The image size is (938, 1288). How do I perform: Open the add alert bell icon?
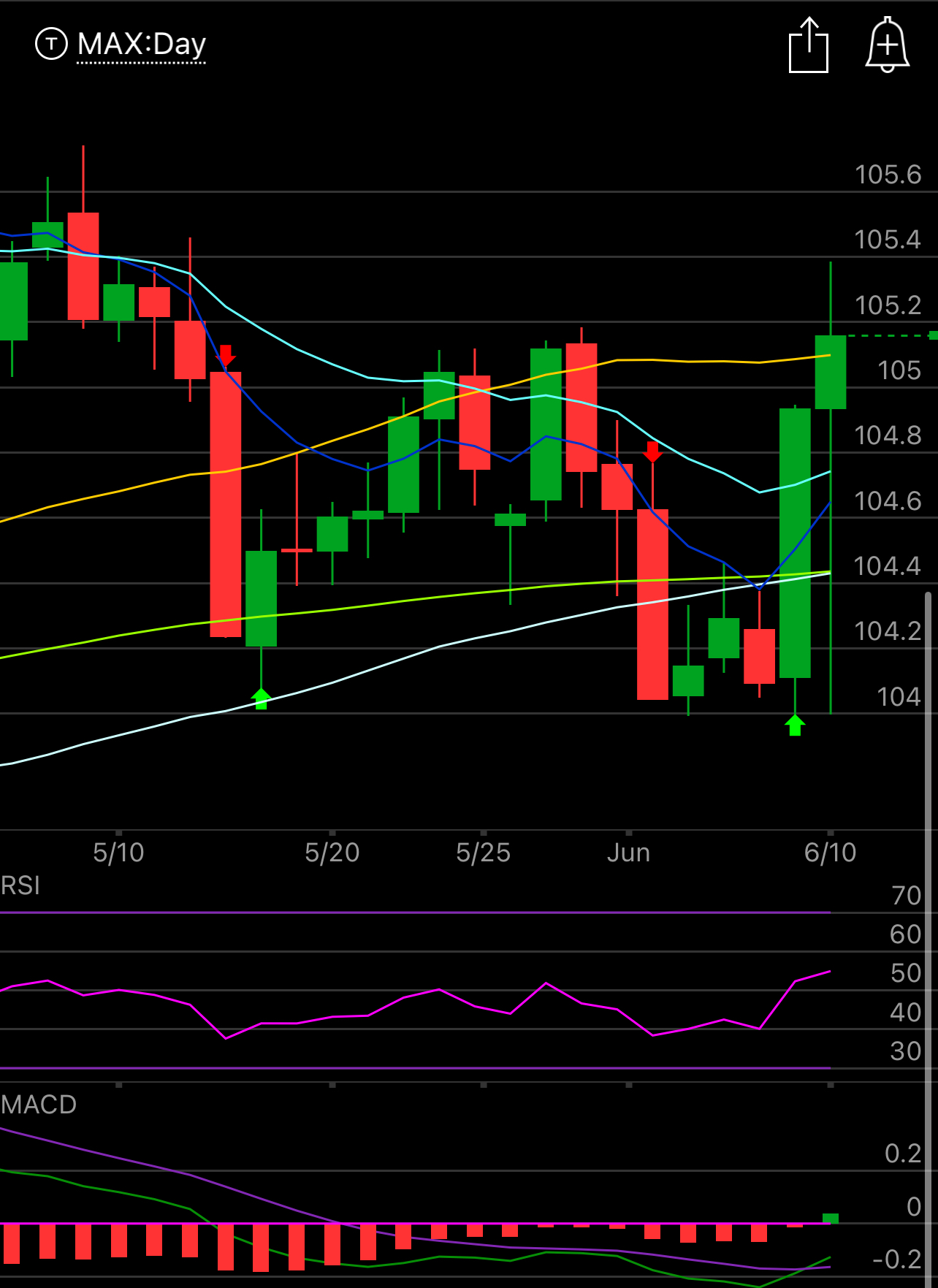point(888,45)
